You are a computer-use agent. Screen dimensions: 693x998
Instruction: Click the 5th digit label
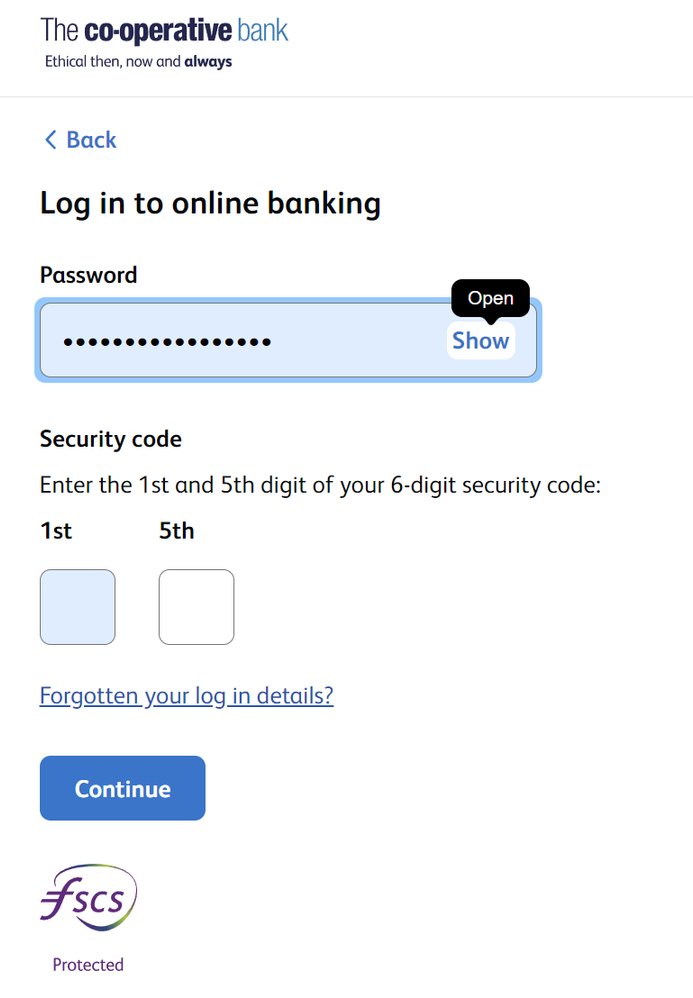pyautogui.click(x=176, y=530)
